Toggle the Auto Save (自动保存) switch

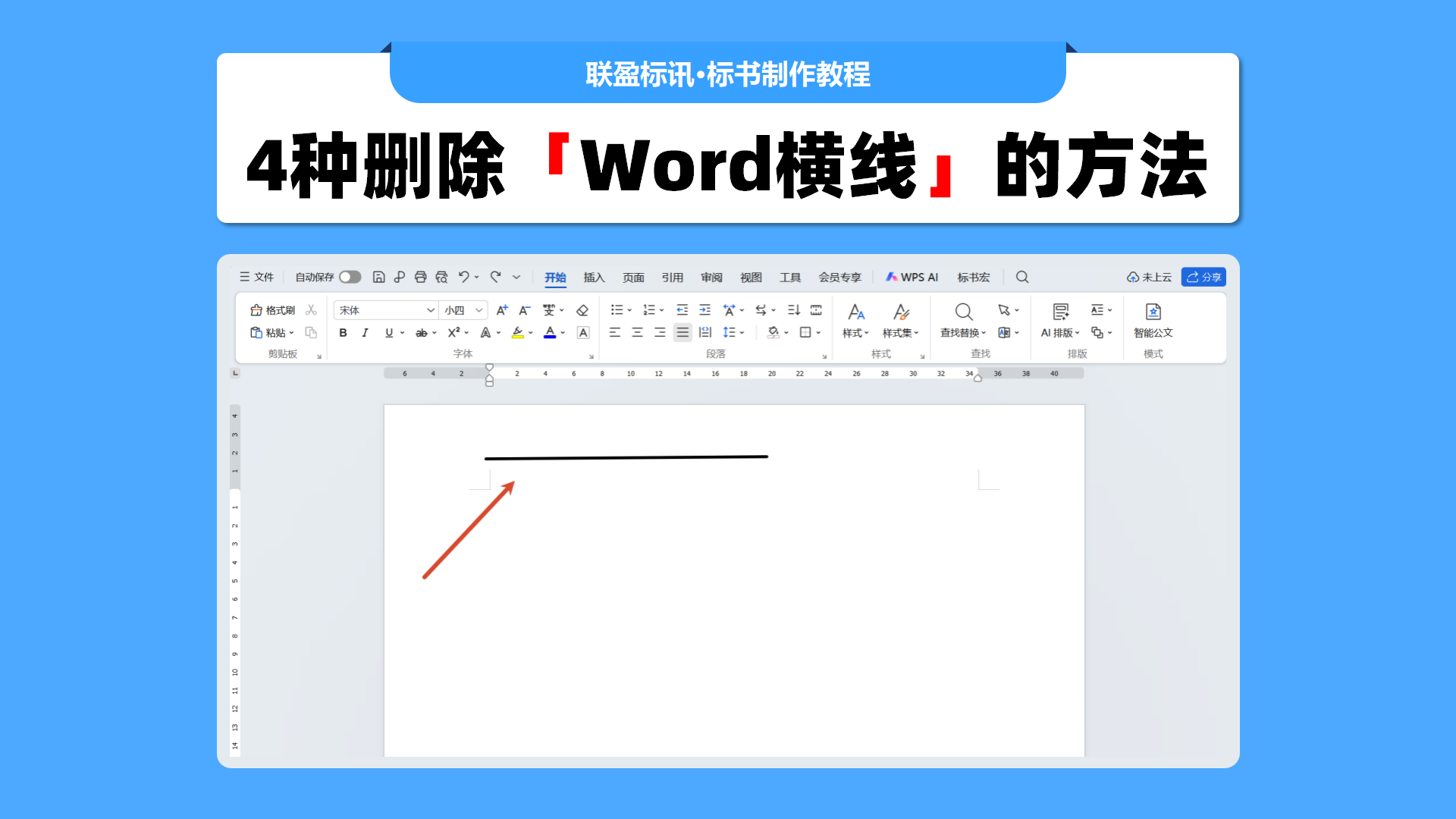click(350, 277)
